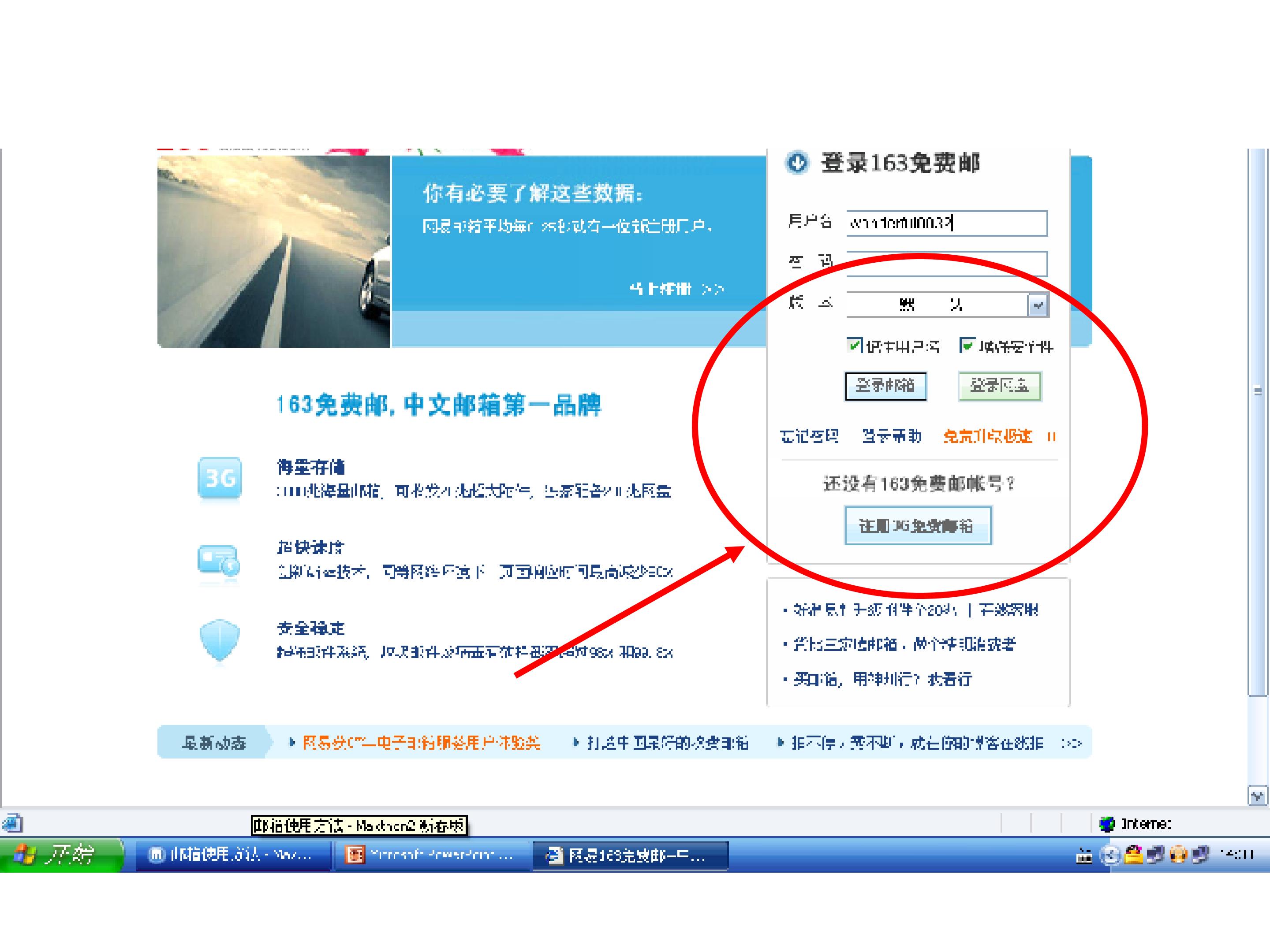Click the 密码 password input field
This screenshot has height=952, width=1270.
947,264
